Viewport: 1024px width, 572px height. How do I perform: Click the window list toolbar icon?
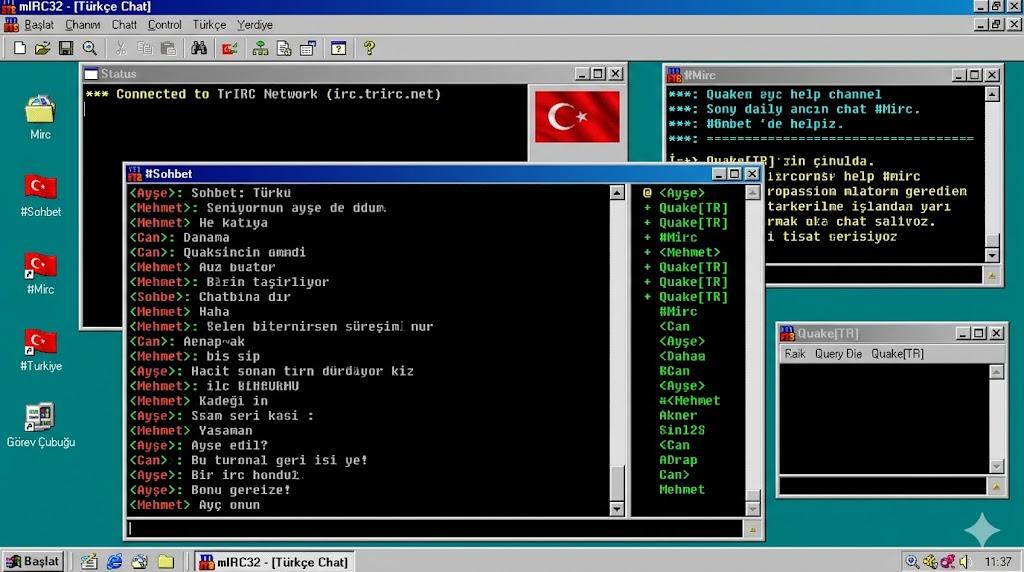(x=308, y=48)
